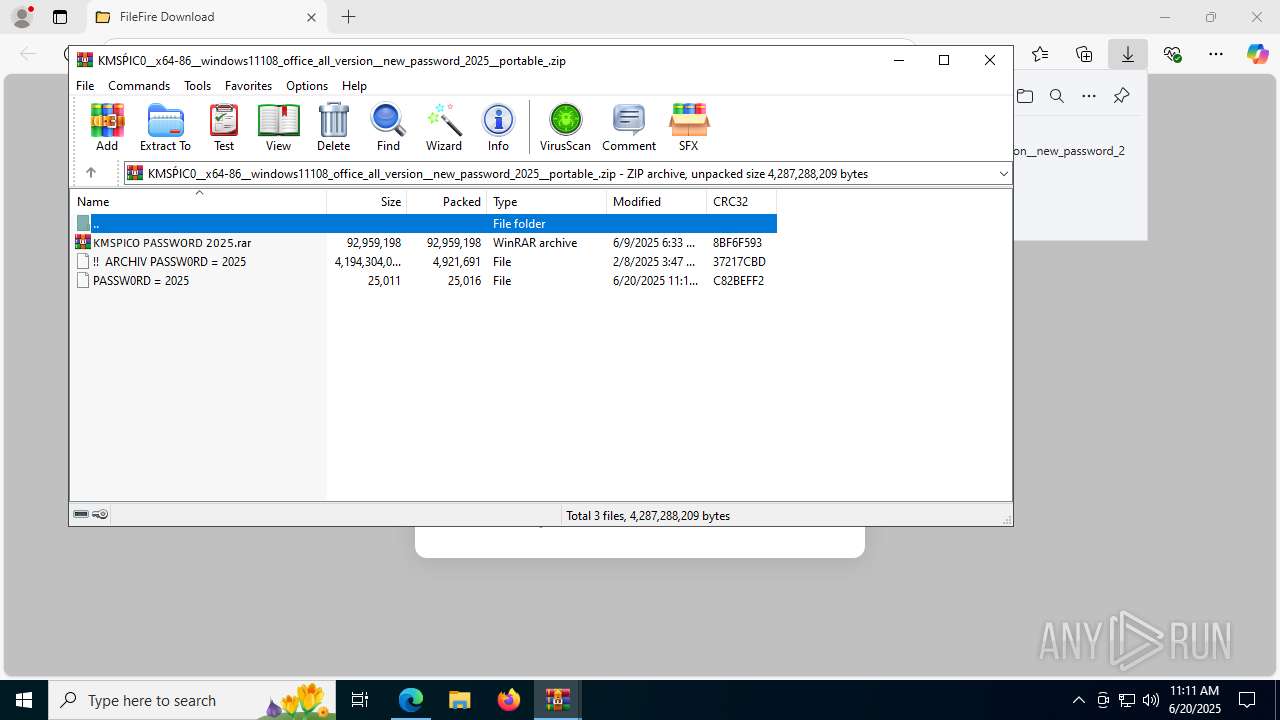Sort files by Size column
The width and height of the screenshot is (1280, 720).
367,202
